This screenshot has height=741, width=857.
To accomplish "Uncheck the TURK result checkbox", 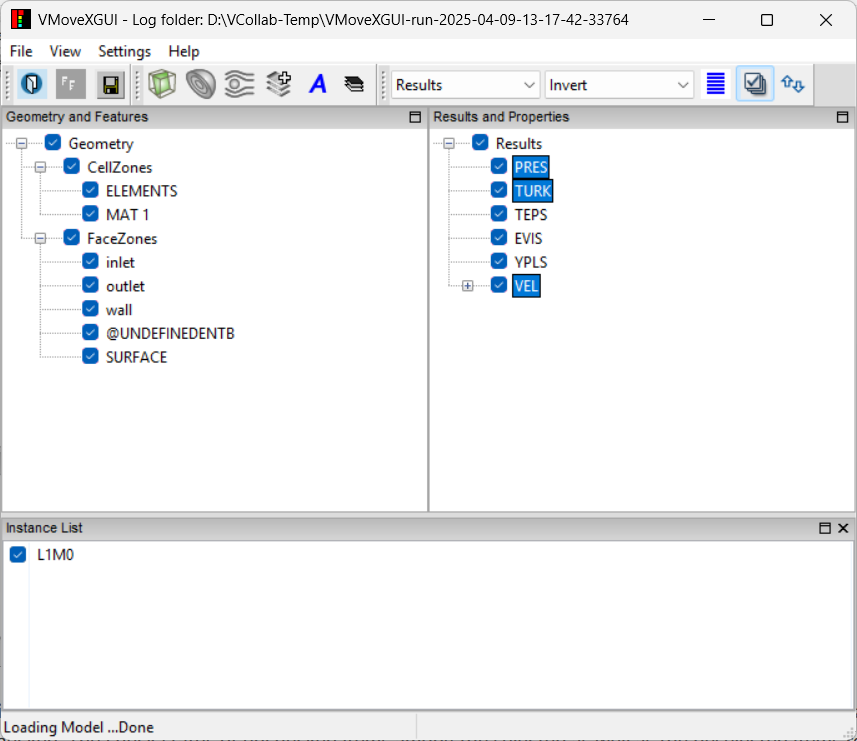I will [x=499, y=190].
